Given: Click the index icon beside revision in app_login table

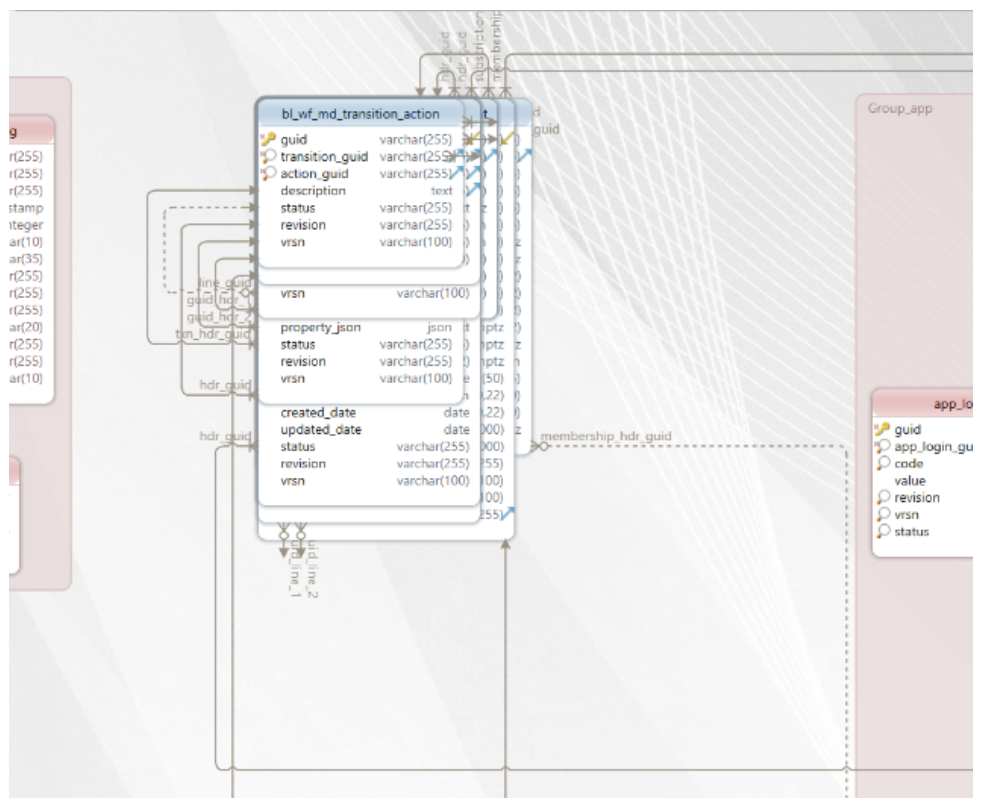Looking at the screenshot, I should pyautogui.click(x=882, y=498).
